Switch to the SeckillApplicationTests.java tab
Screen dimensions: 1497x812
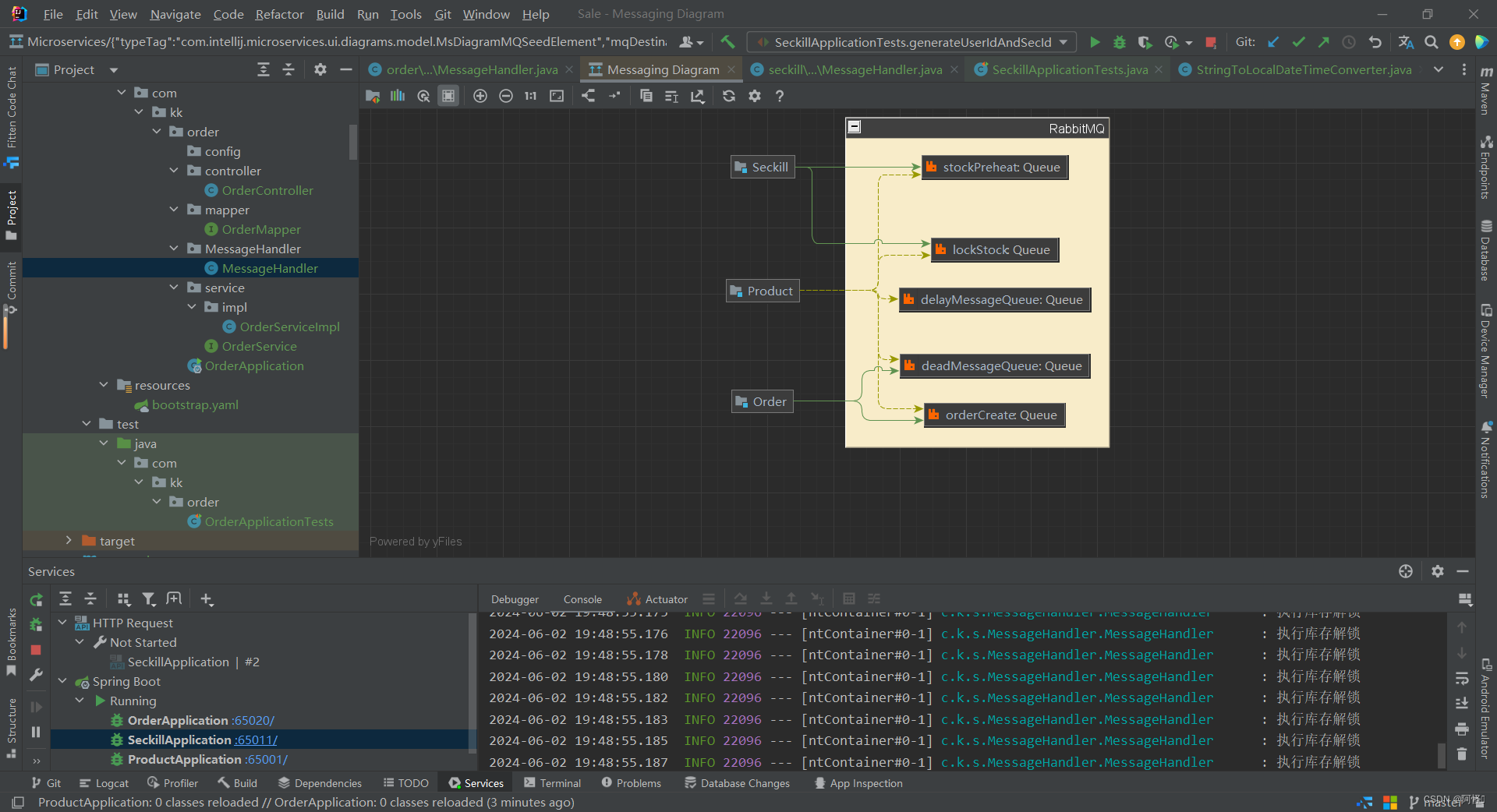(x=1067, y=69)
